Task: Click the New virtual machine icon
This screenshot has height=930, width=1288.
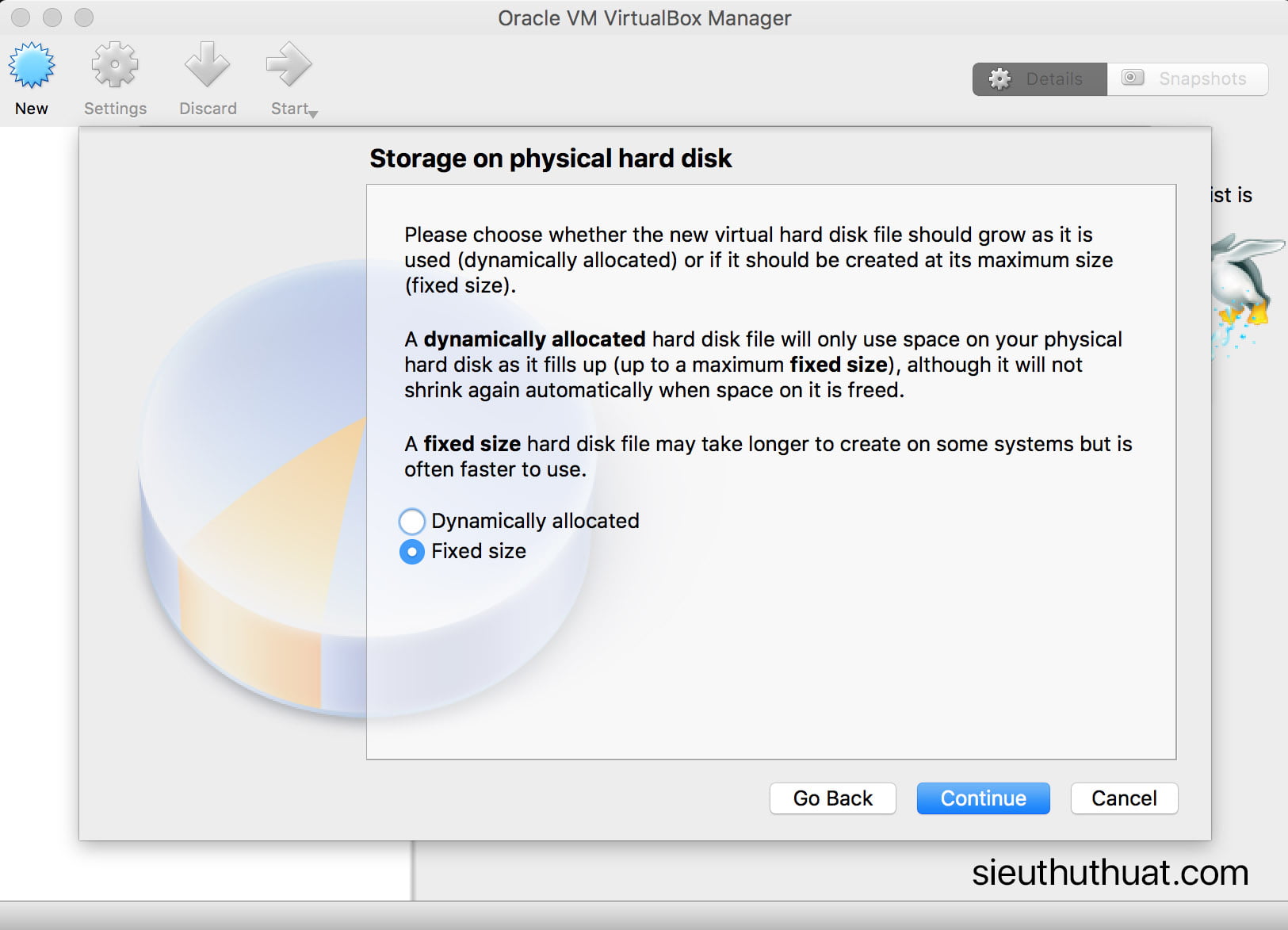Action: click(x=32, y=67)
